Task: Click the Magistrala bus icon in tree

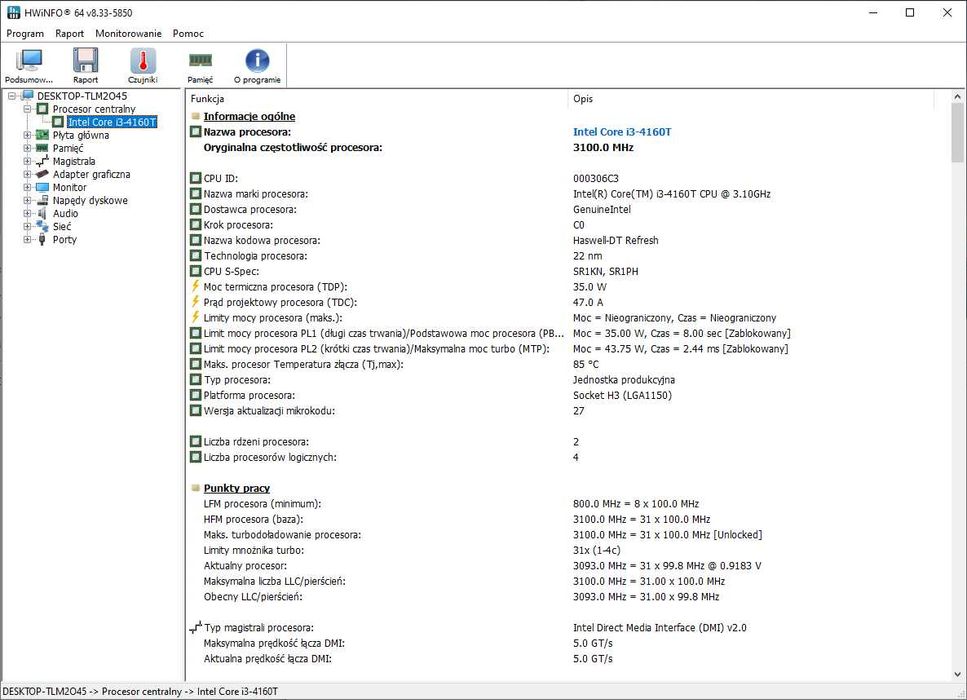Action: point(42,162)
